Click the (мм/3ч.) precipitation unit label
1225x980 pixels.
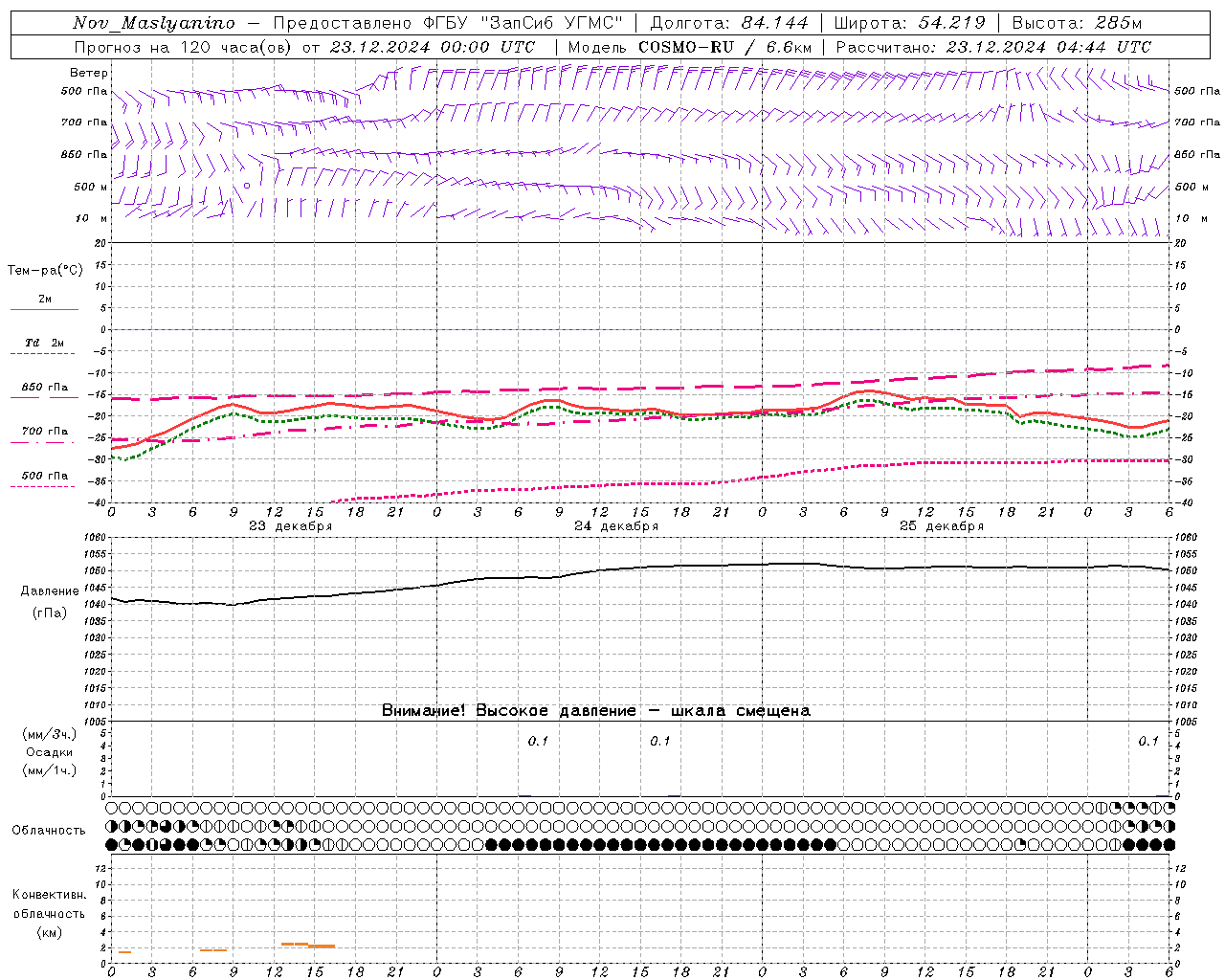tap(50, 735)
